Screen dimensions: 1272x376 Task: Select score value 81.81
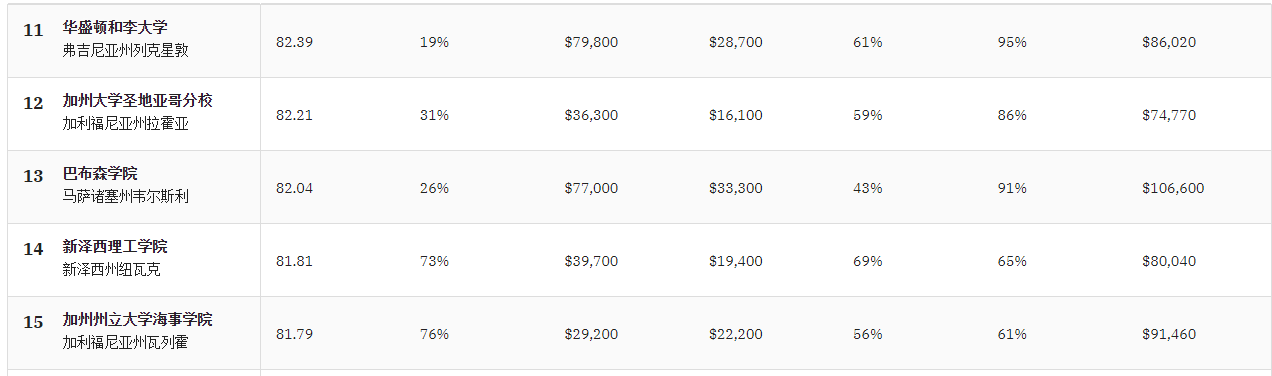coord(294,261)
